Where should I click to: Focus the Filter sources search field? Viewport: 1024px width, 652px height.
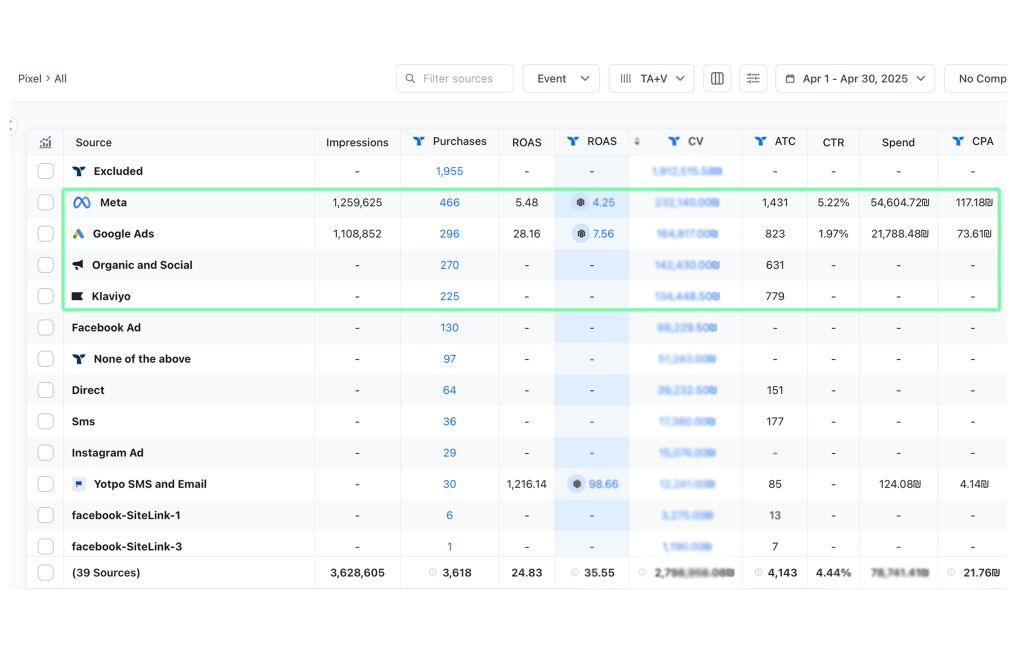(x=455, y=78)
